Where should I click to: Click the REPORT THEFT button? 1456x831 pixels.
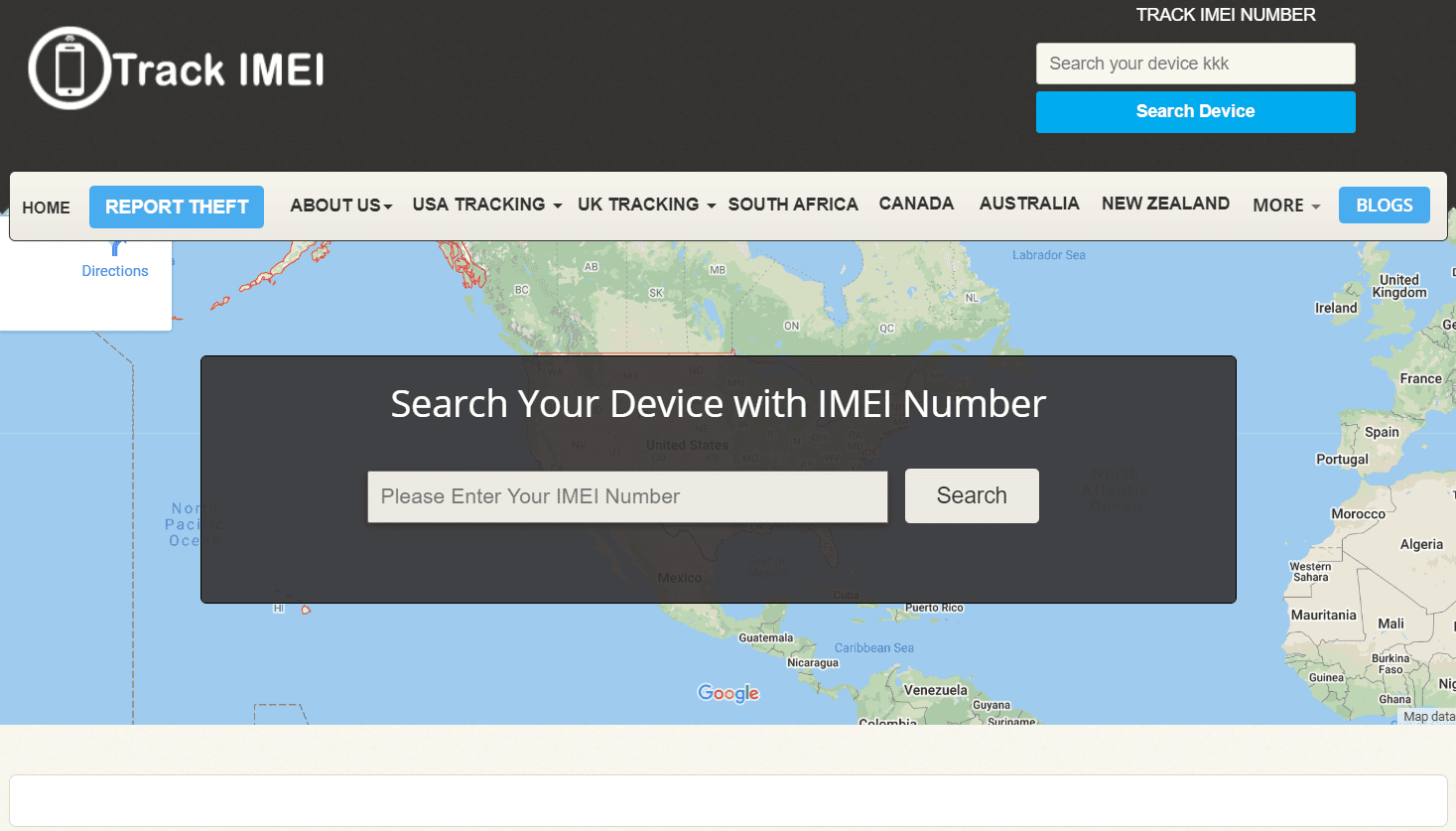pyautogui.click(x=176, y=207)
